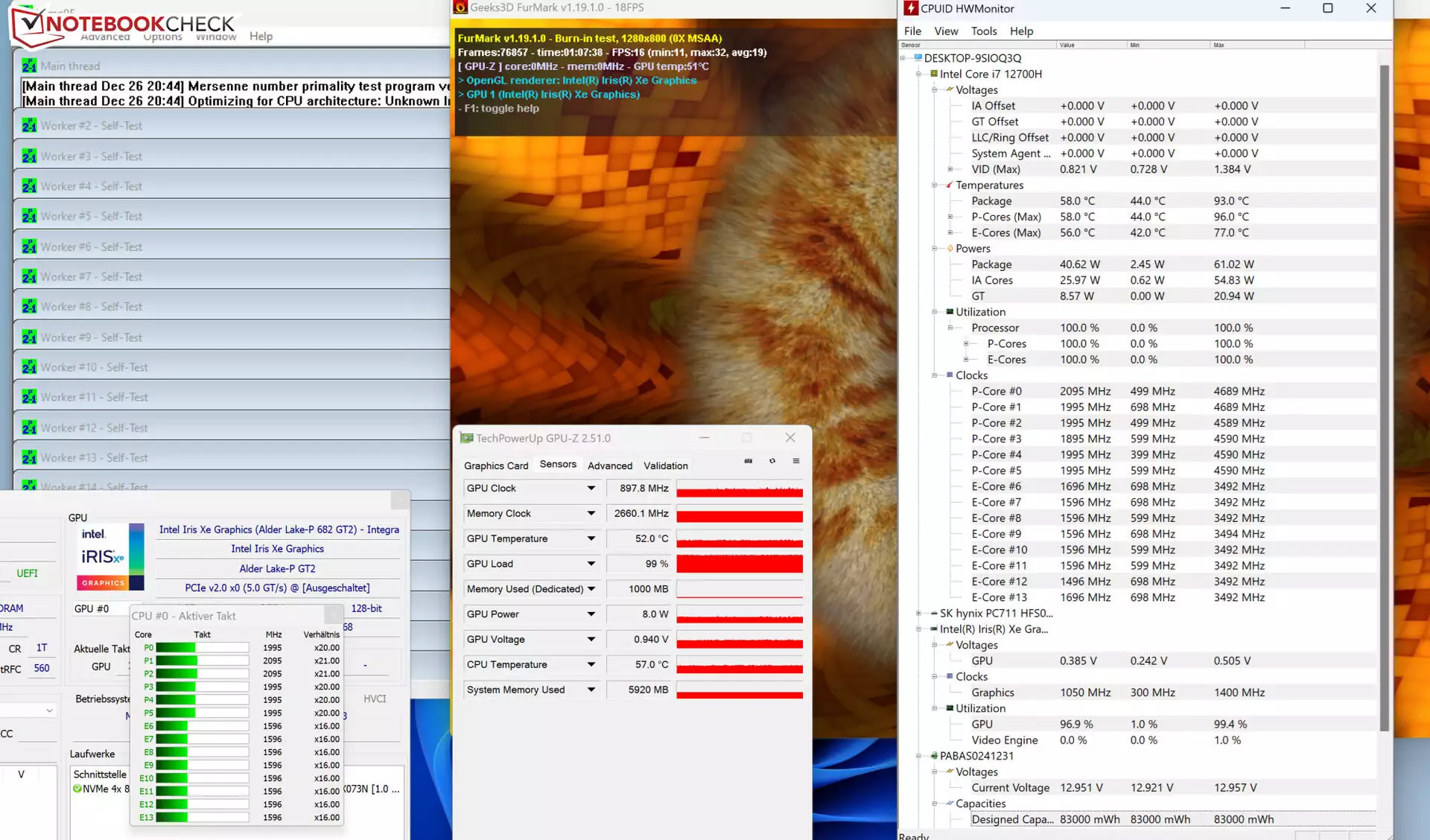This screenshot has width=1430, height=840.
Task: Click the Worker #2 Self-Test window icon
Action: tap(29, 126)
